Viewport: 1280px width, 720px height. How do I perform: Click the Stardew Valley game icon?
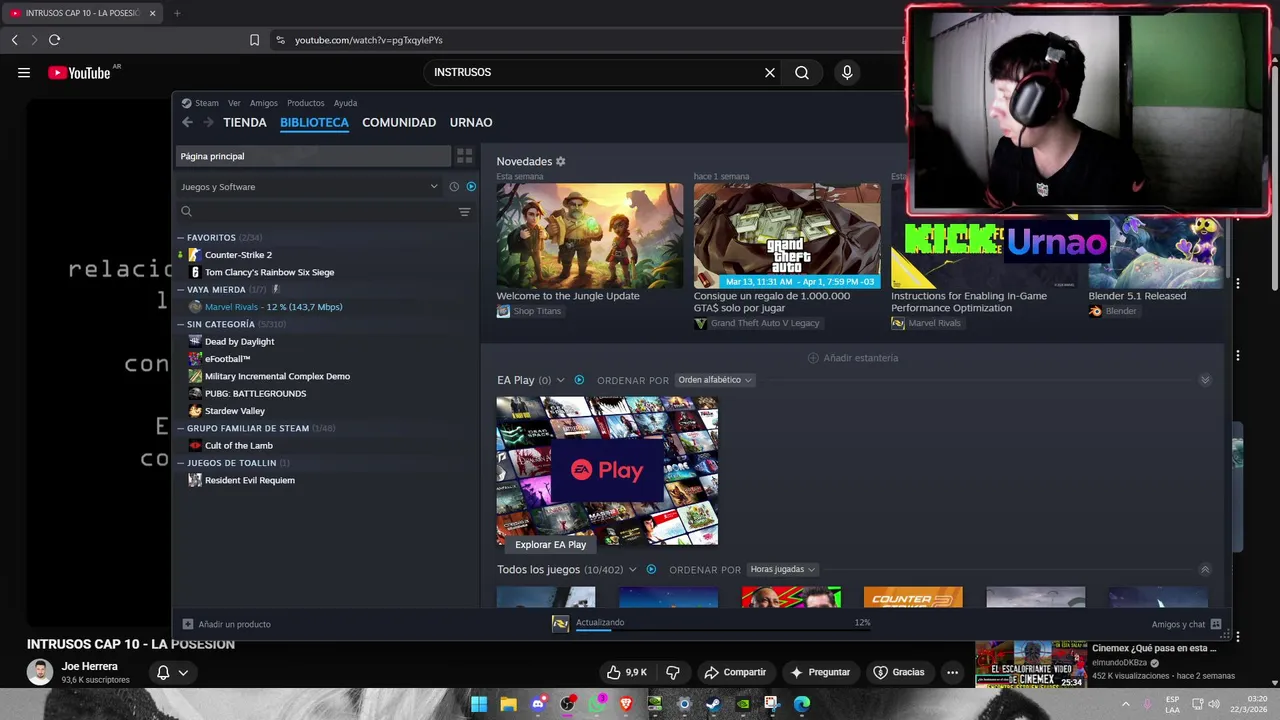pyautogui.click(x=195, y=411)
